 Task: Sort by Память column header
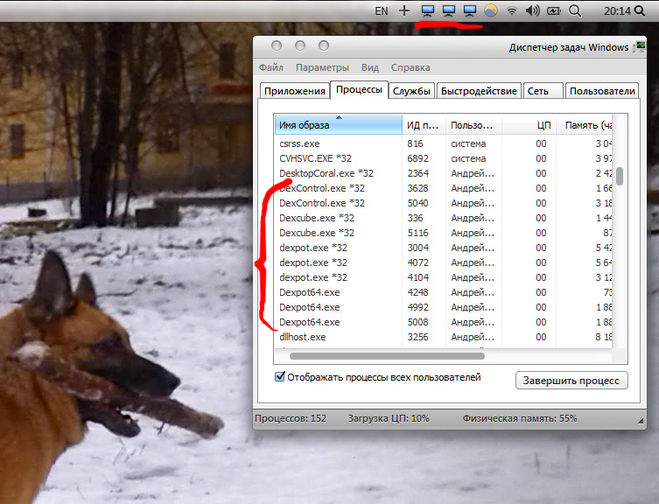585,125
